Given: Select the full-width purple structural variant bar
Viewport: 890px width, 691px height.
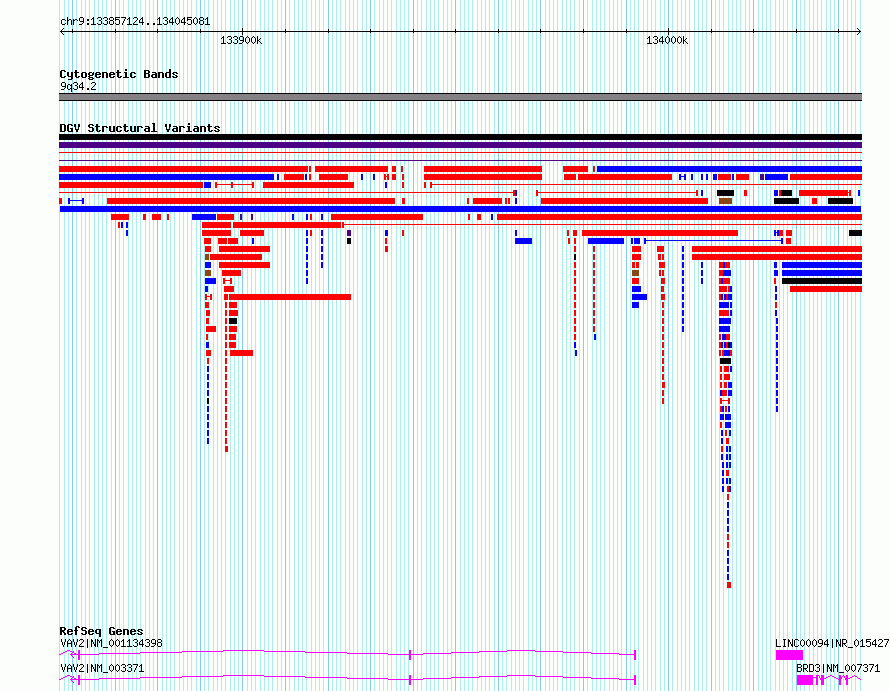Looking at the screenshot, I should (x=460, y=145).
